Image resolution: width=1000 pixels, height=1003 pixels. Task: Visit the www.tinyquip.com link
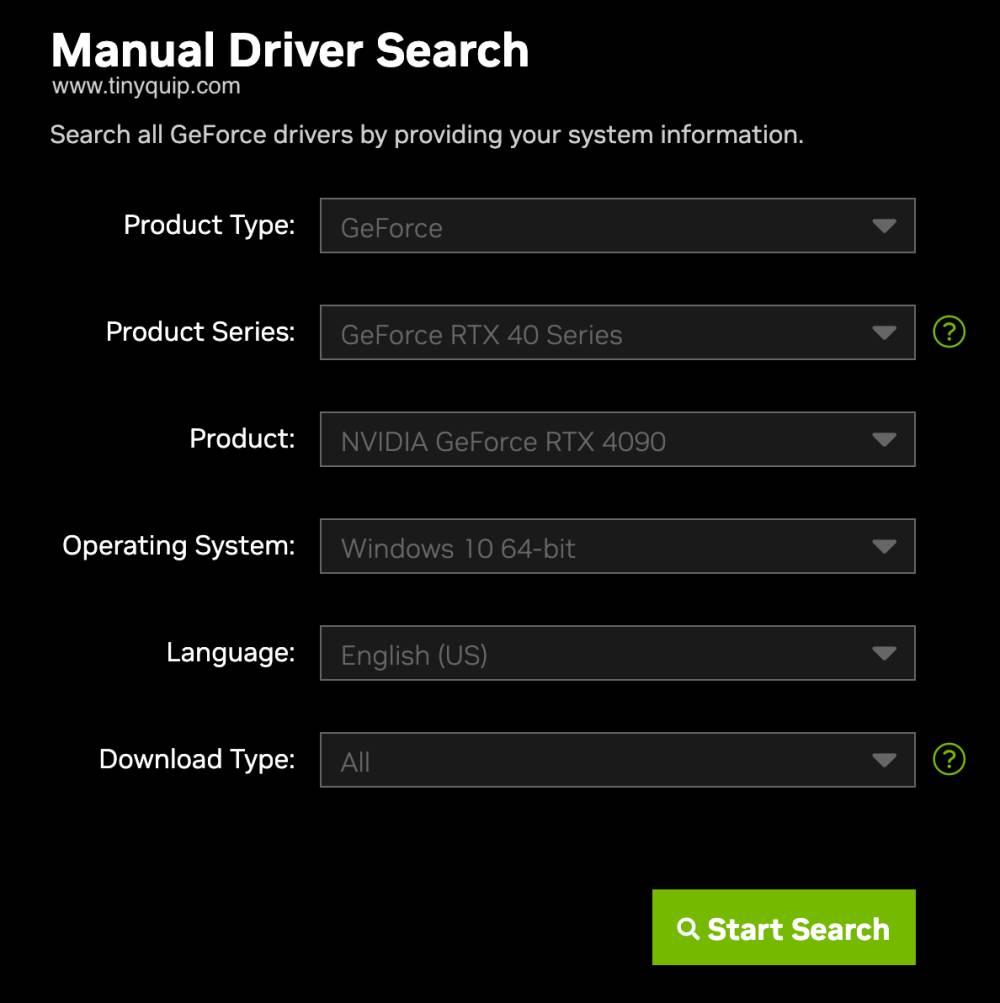point(146,87)
